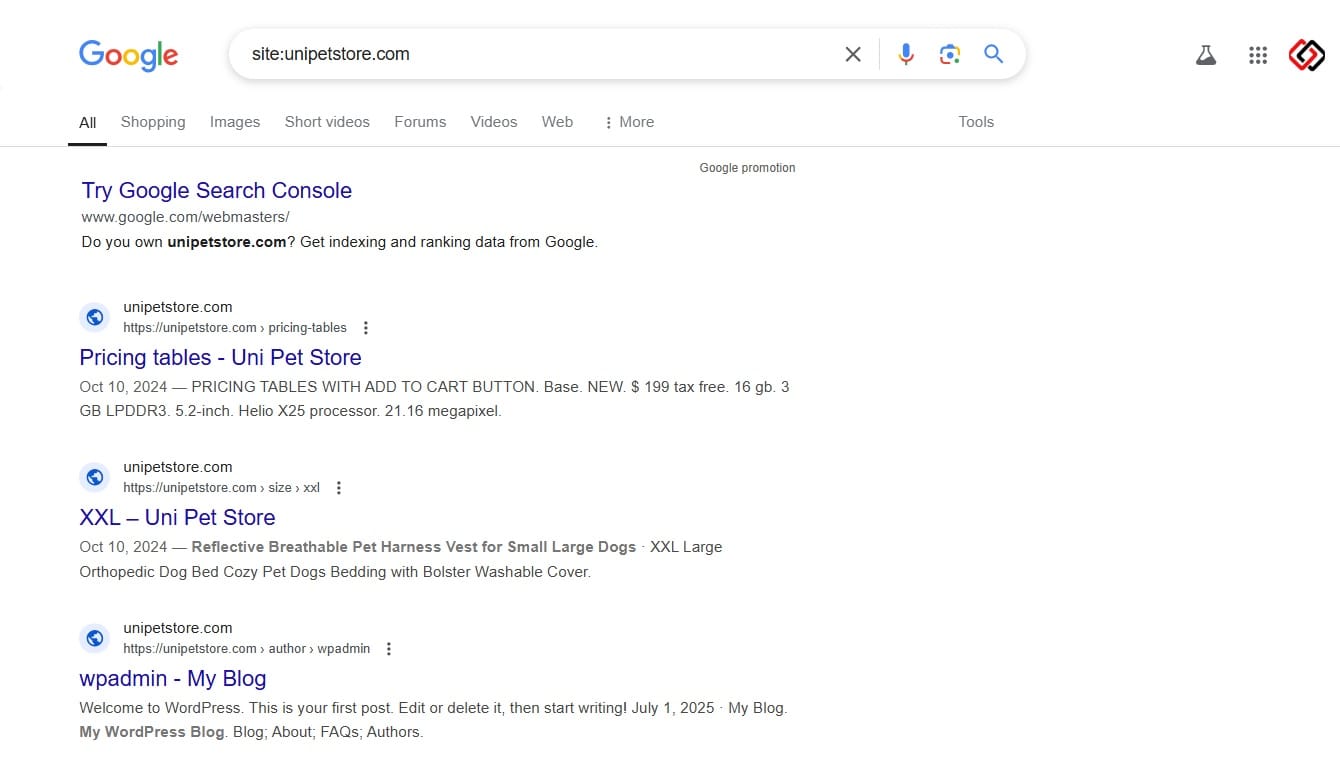The height and width of the screenshot is (768, 1340).
Task: Open options for author › wpadmin result
Action: click(x=389, y=649)
